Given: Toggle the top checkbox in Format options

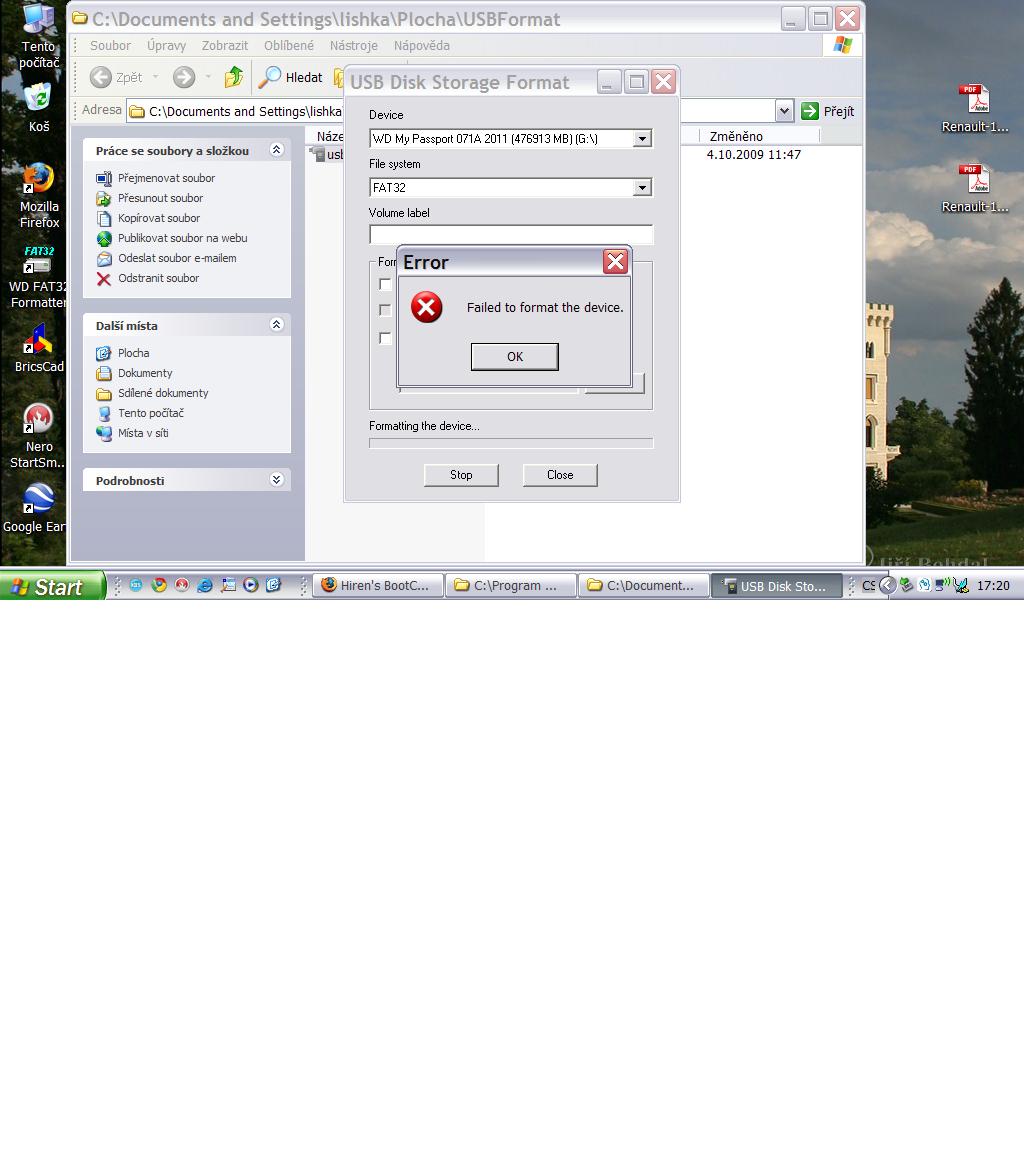Looking at the screenshot, I should (385, 284).
